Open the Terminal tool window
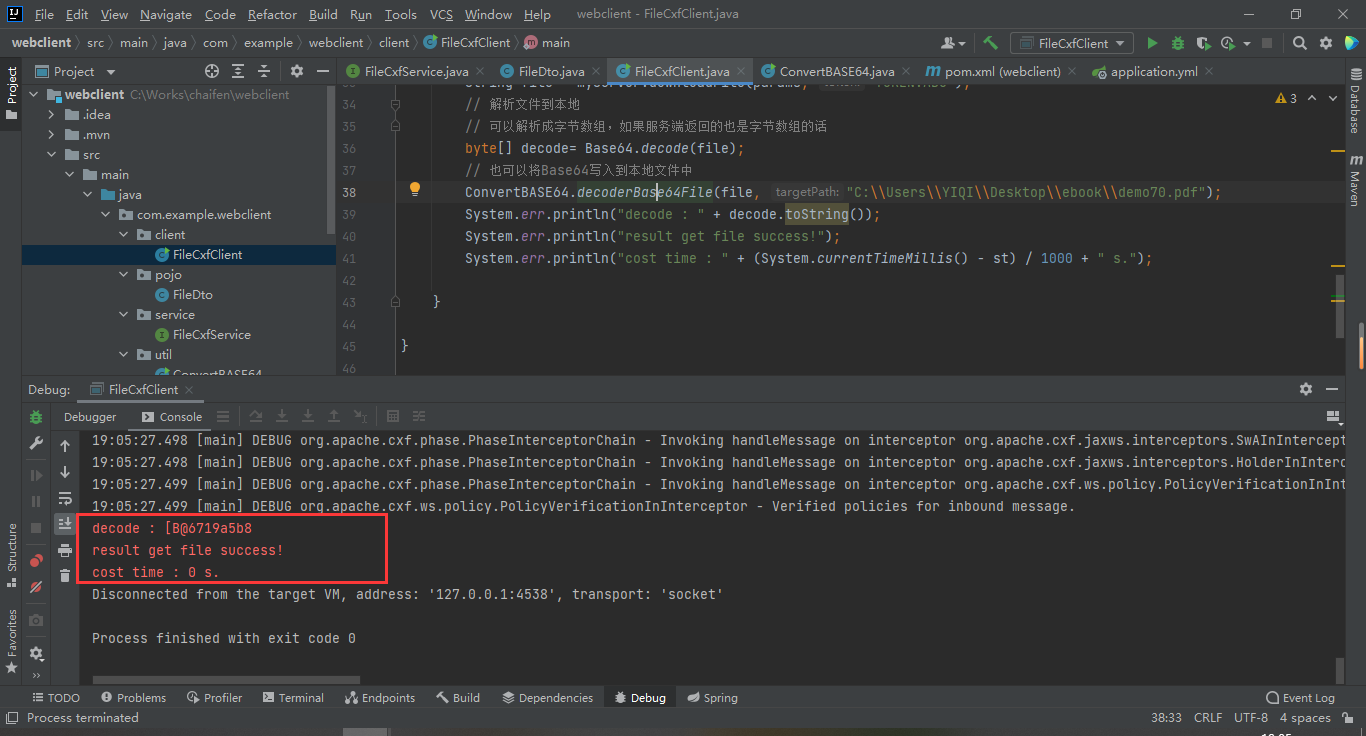This screenshot has width=1366, height=736. click(292, 697)
